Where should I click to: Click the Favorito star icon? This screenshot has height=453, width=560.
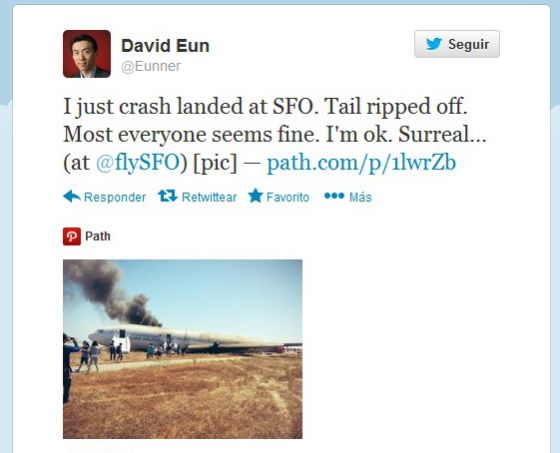(255, 196)
